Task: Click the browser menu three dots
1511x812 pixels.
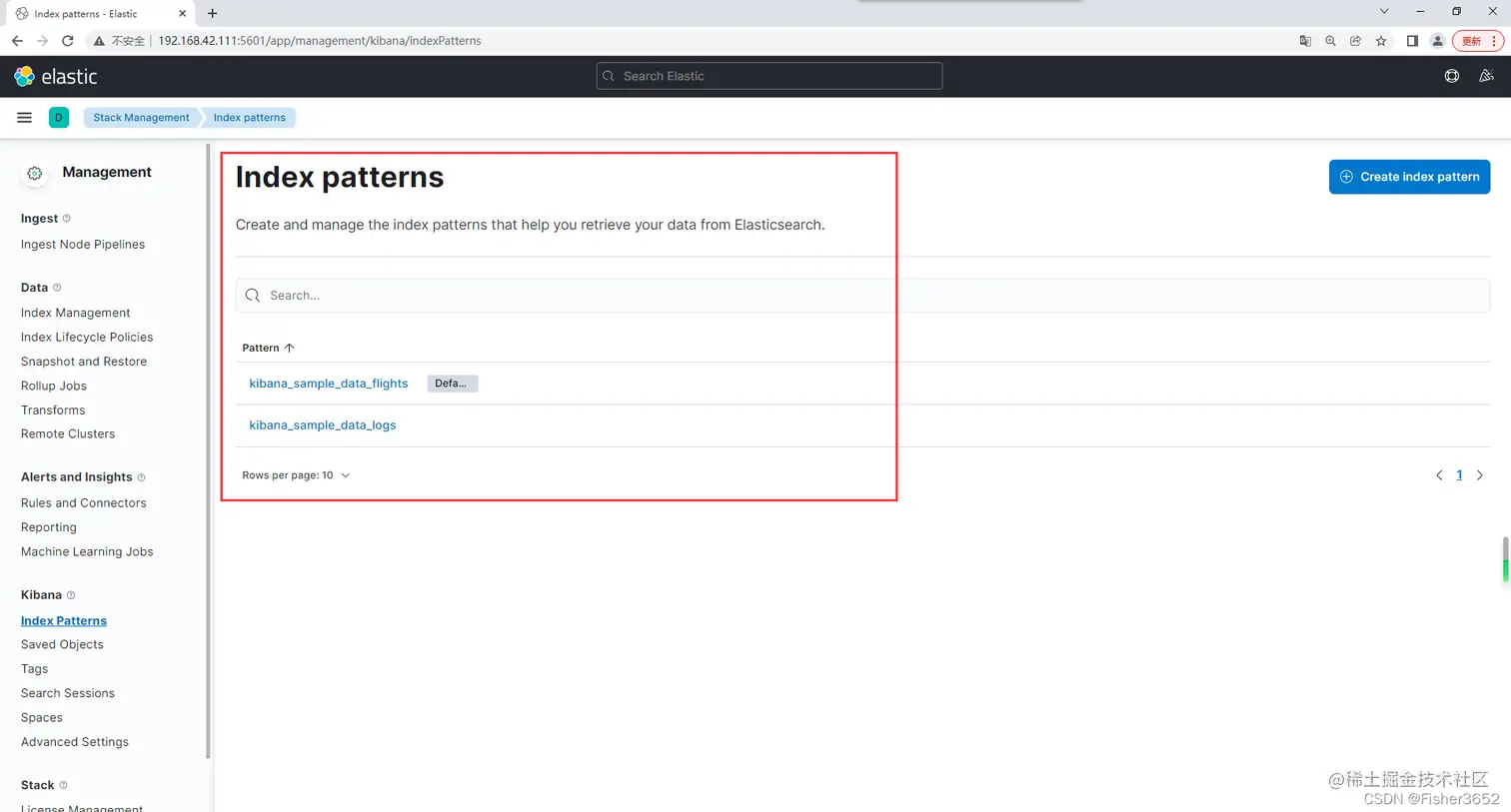Action: [1494, 41]
